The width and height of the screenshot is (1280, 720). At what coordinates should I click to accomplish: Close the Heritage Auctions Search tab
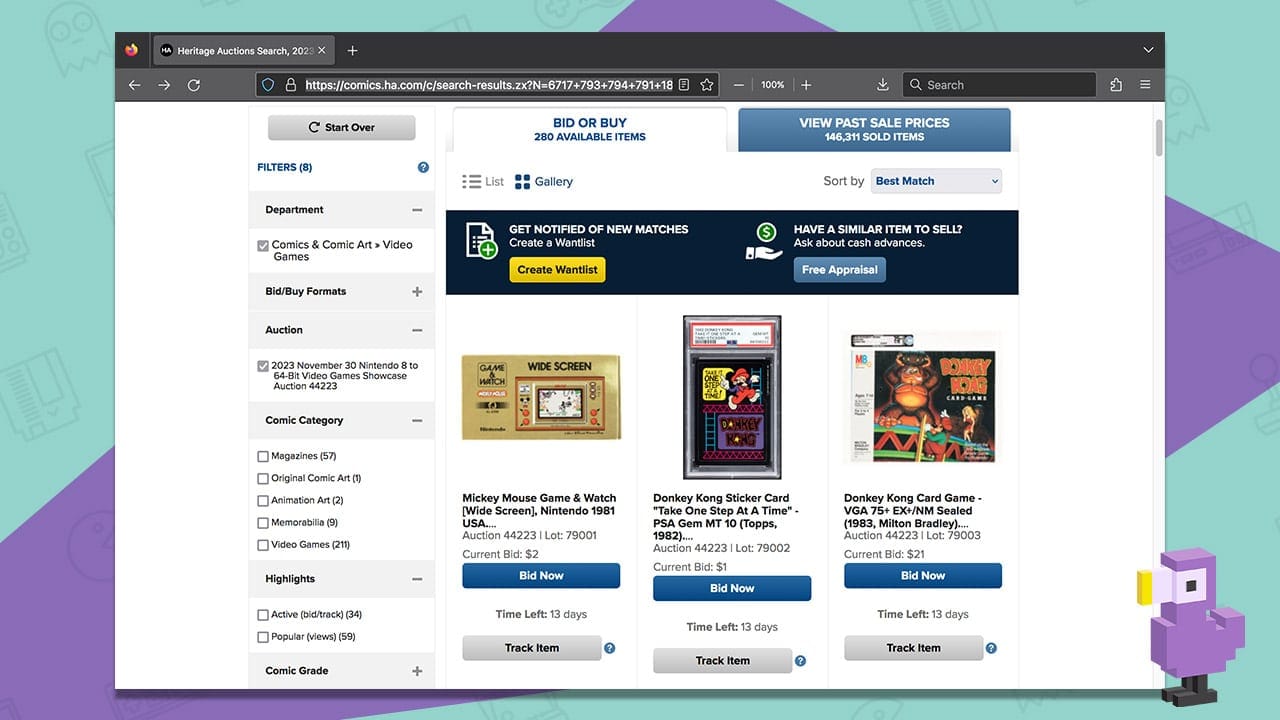321,50
